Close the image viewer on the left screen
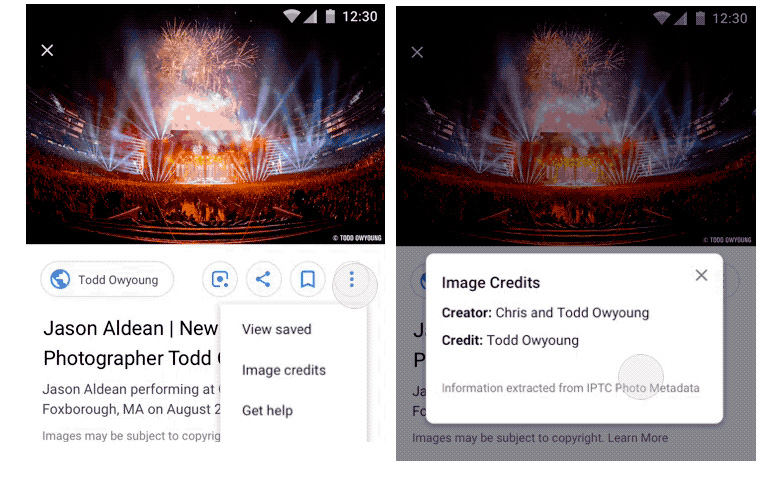Viewport: 770px width, 500px height. click(47, 50)
